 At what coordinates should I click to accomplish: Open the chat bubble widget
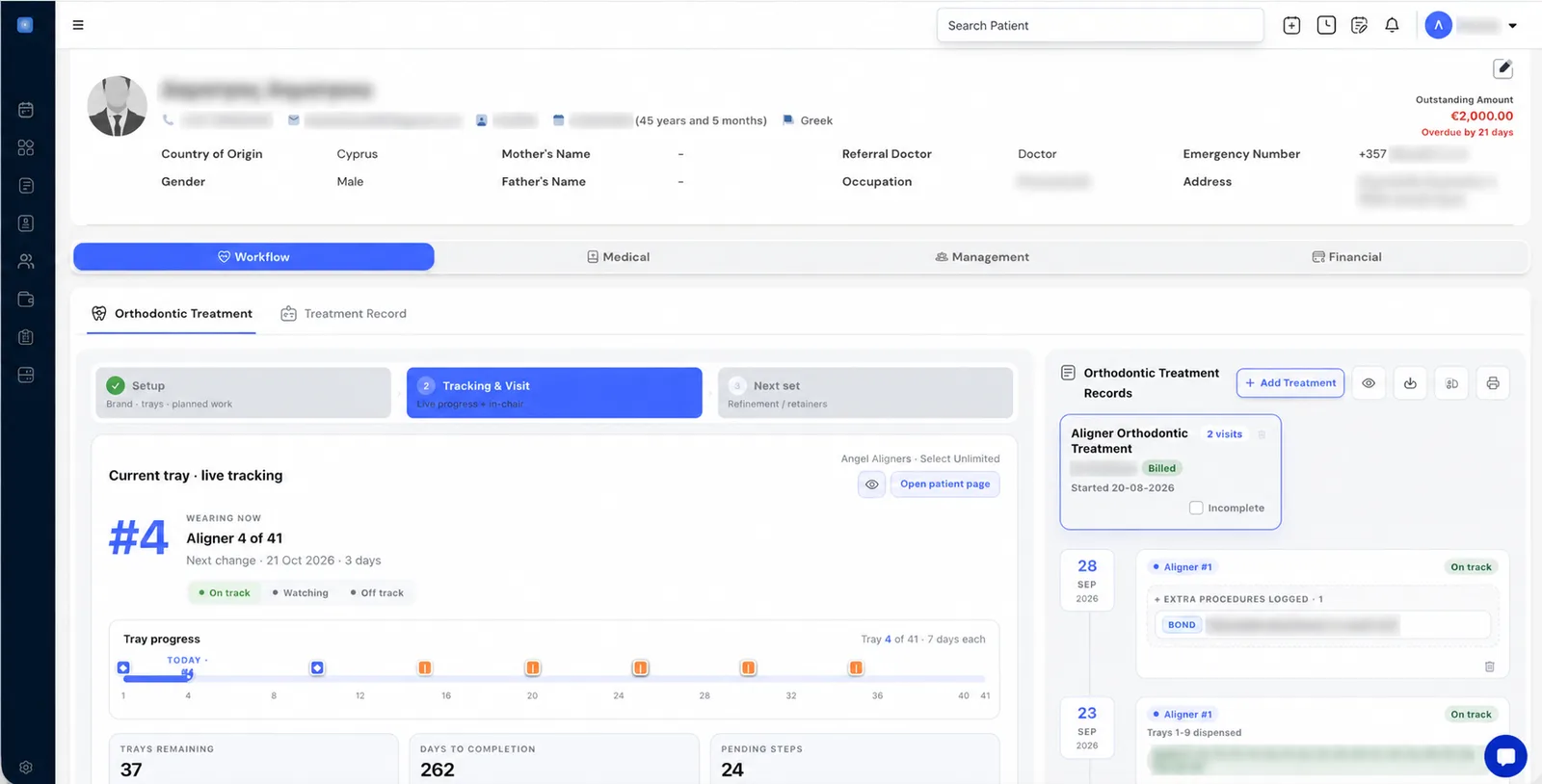tap(1505, 756)
